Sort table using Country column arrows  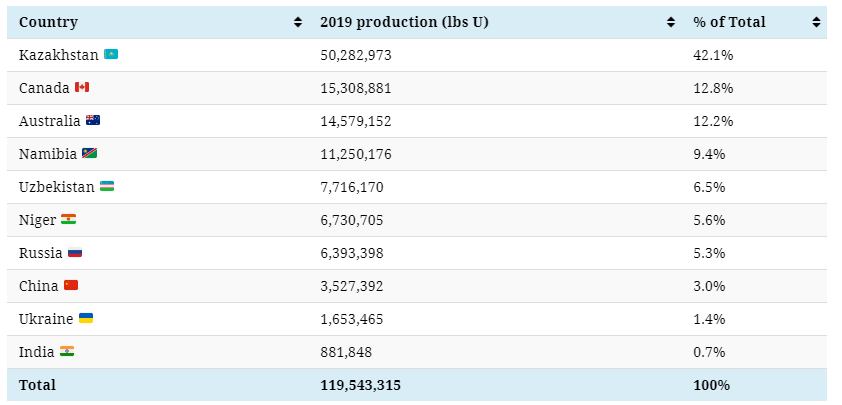(x=298, y=22)
